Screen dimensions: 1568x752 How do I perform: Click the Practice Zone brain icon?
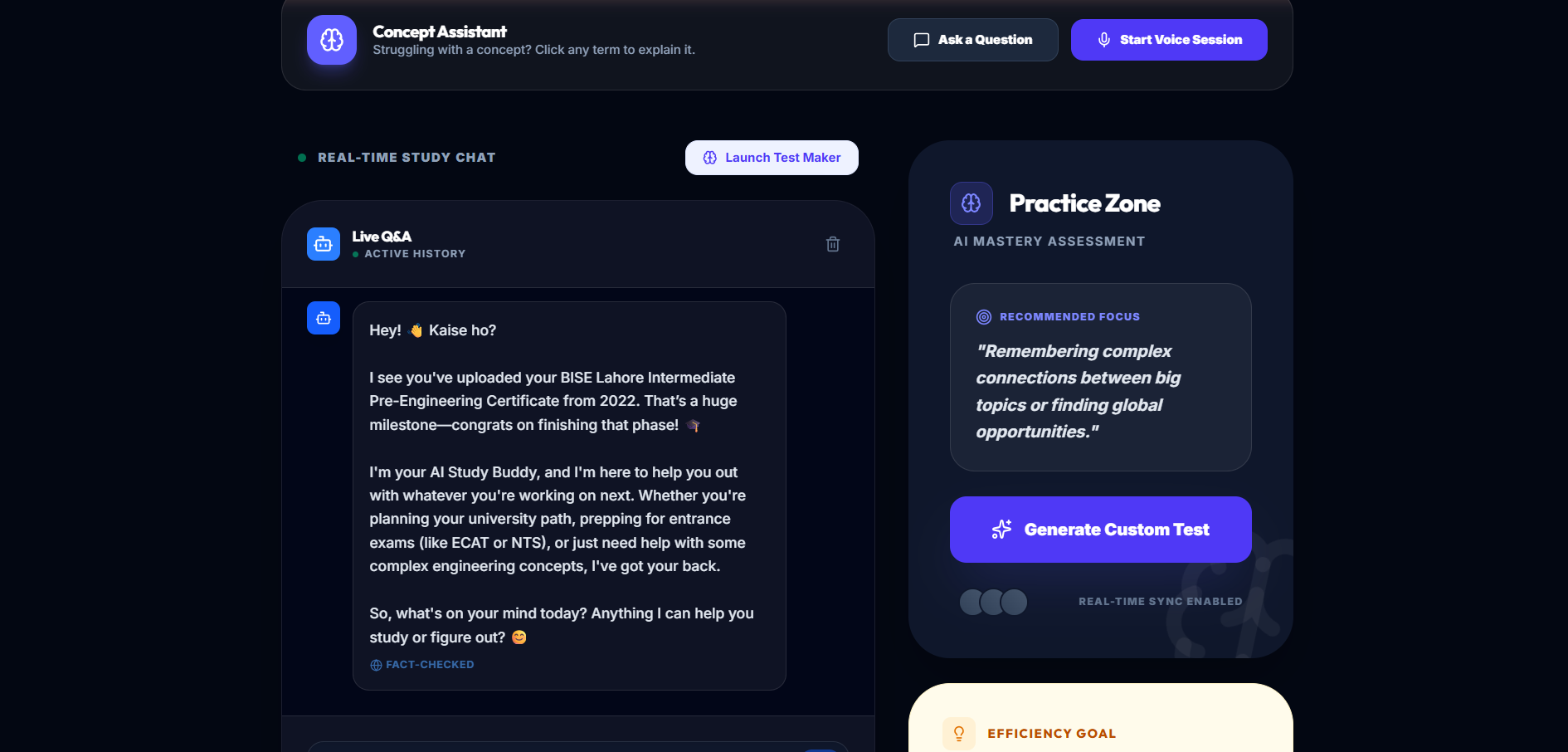pyautogui.click(x=971, y=203)
